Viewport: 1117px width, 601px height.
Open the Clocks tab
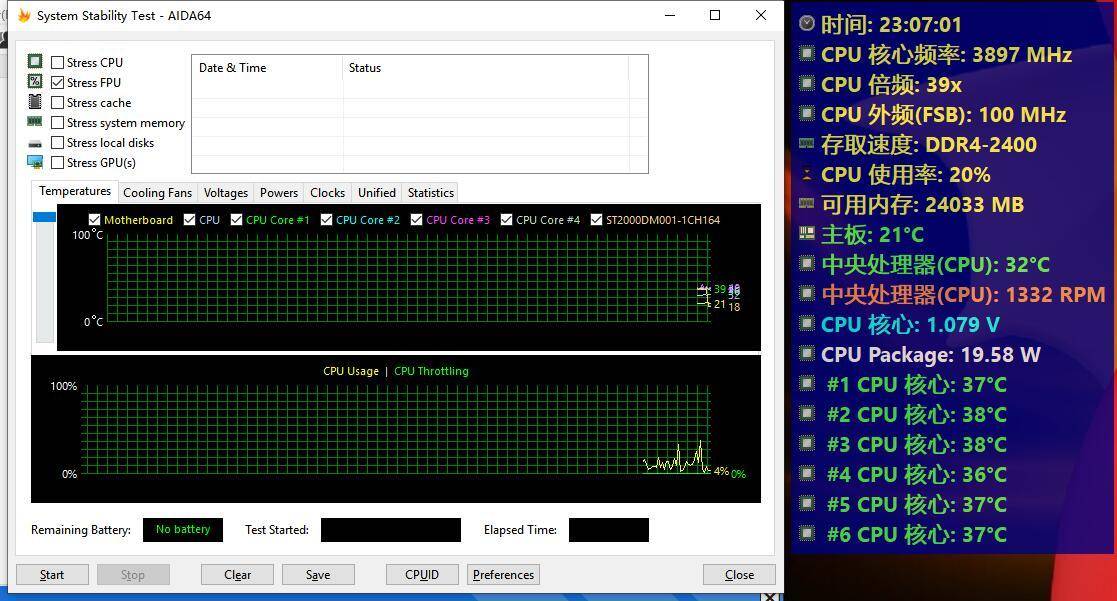[328, 192]
